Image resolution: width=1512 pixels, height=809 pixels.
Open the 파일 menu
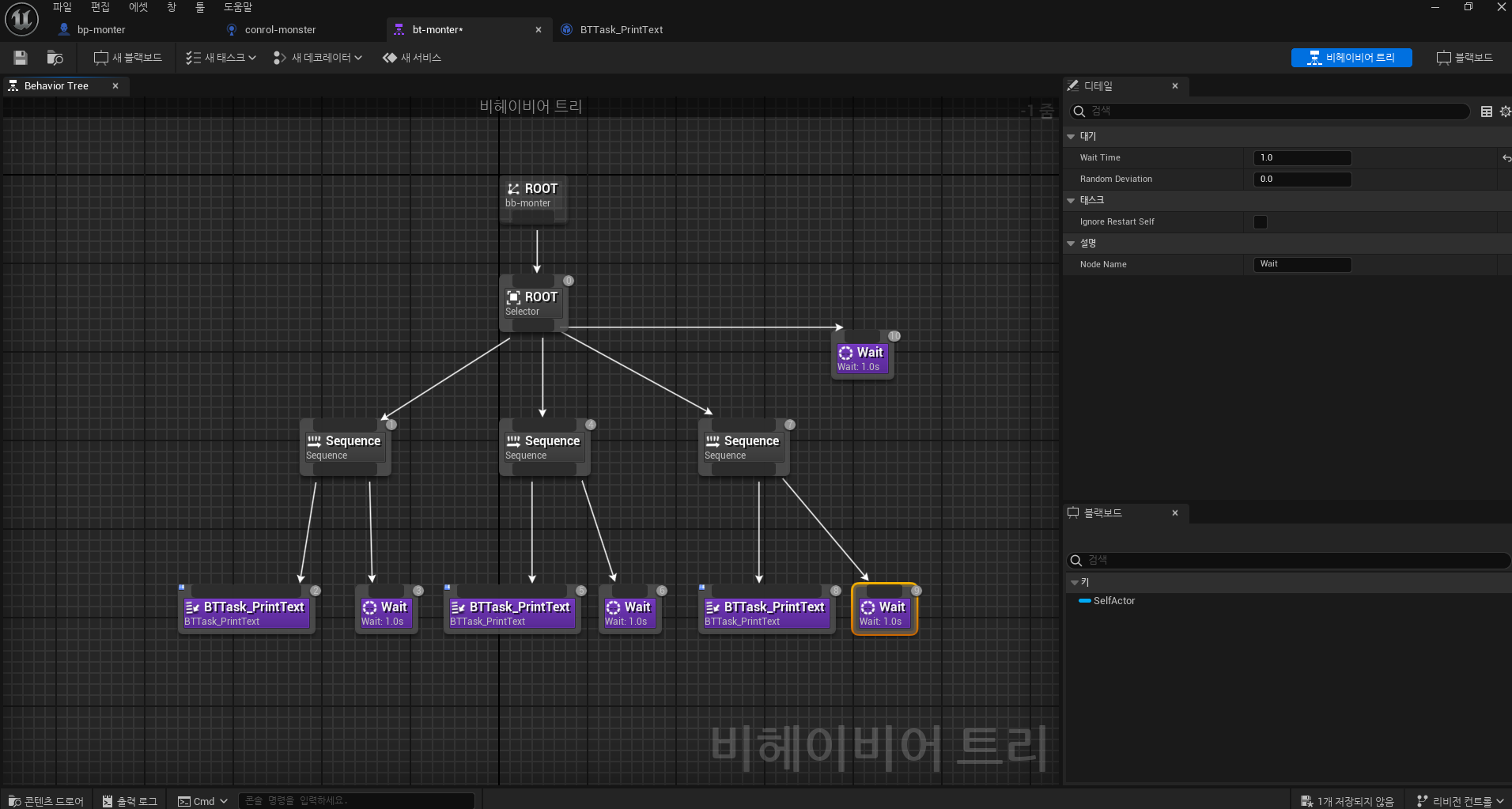62,7
